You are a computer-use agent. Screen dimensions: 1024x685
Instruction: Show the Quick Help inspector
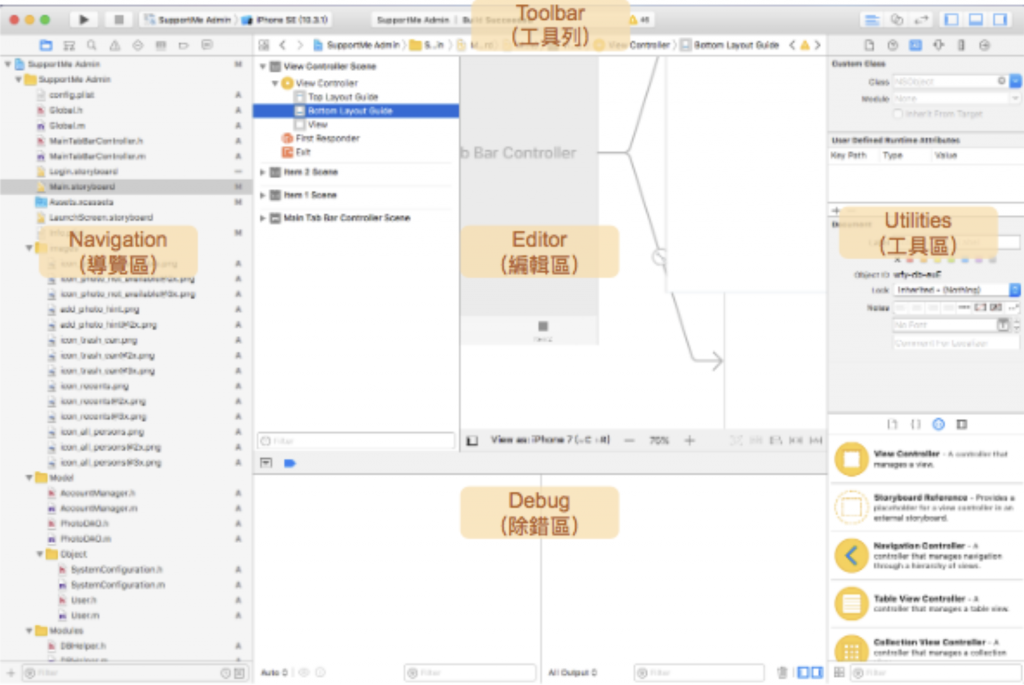(x=893, y=45)
